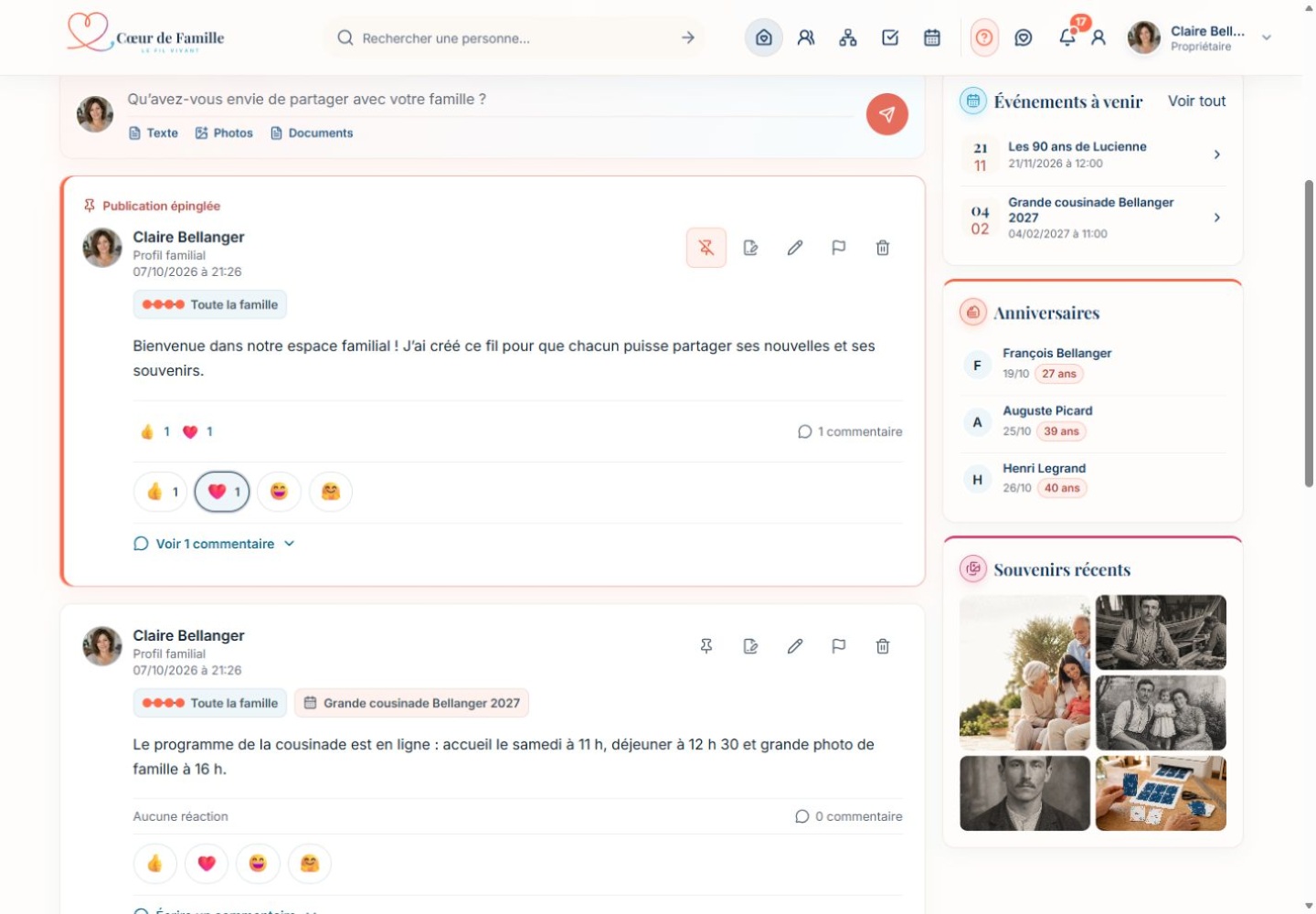Open the family members icon in navbar
This screenshot has width=1316, height=914.
pos(806,38)
